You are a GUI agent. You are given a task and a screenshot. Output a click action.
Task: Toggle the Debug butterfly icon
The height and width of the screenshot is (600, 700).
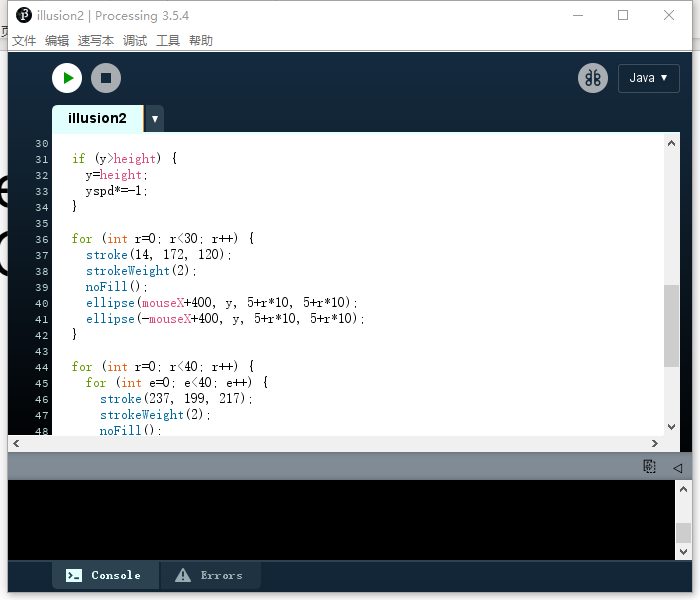click(593, 78)
